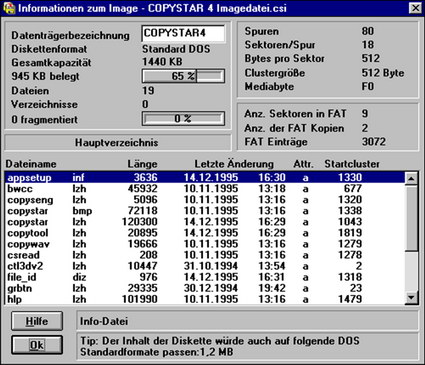Select the csread lzh file row
425x365 pixels.
click(x=204, y=255)
